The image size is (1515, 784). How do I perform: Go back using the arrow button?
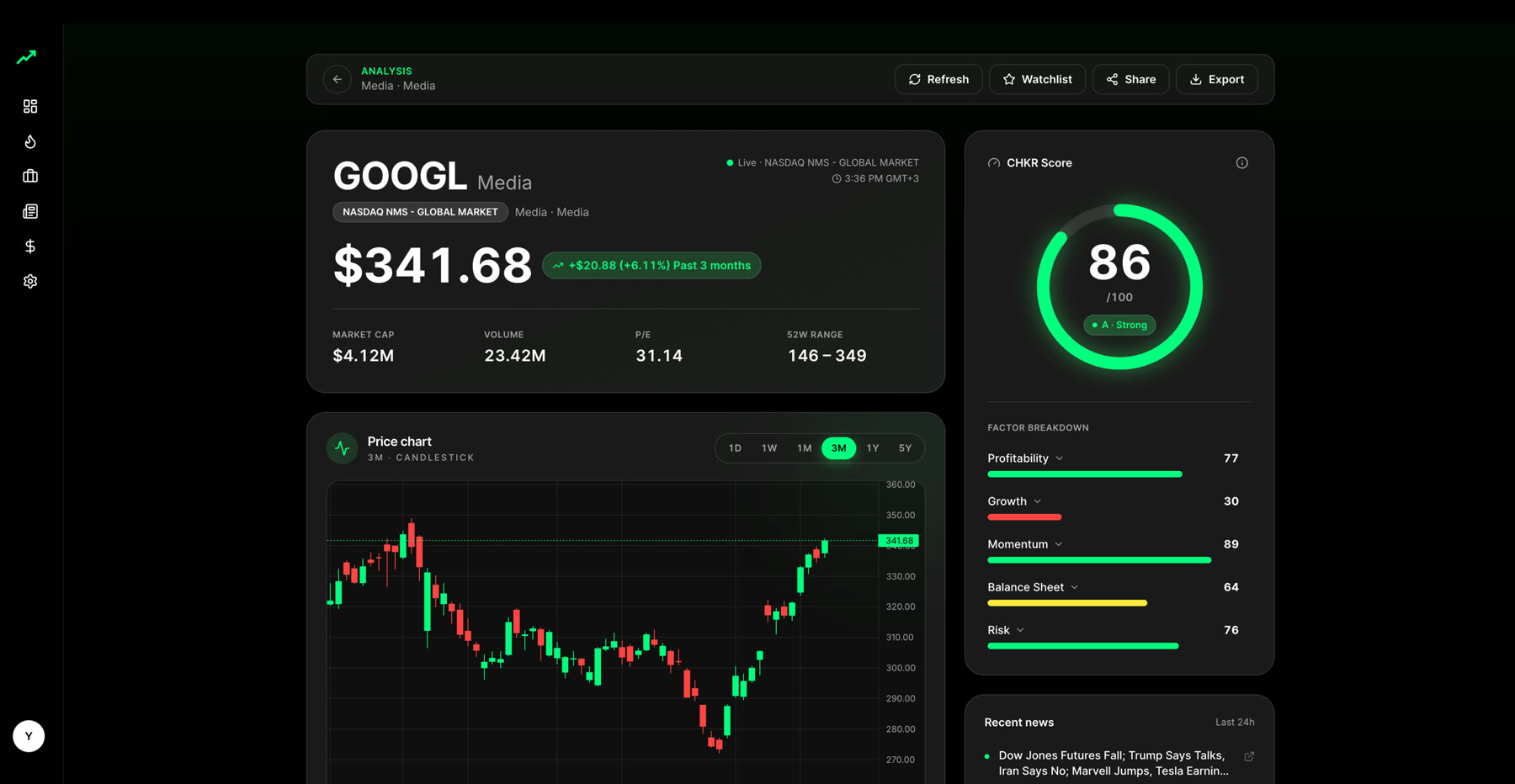[338, 79]
